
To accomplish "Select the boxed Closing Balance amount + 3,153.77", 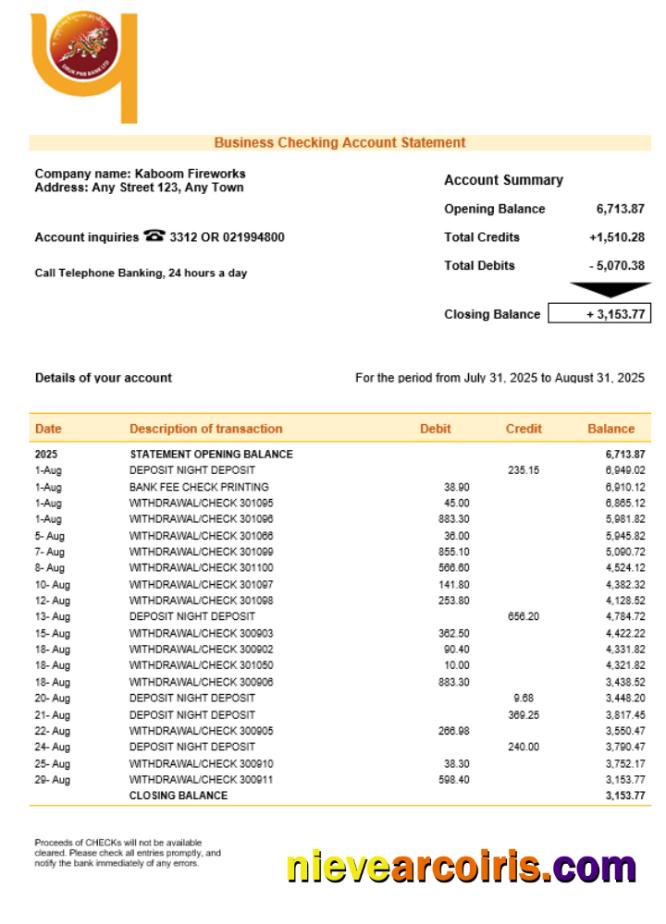I will tap(599, 314).
